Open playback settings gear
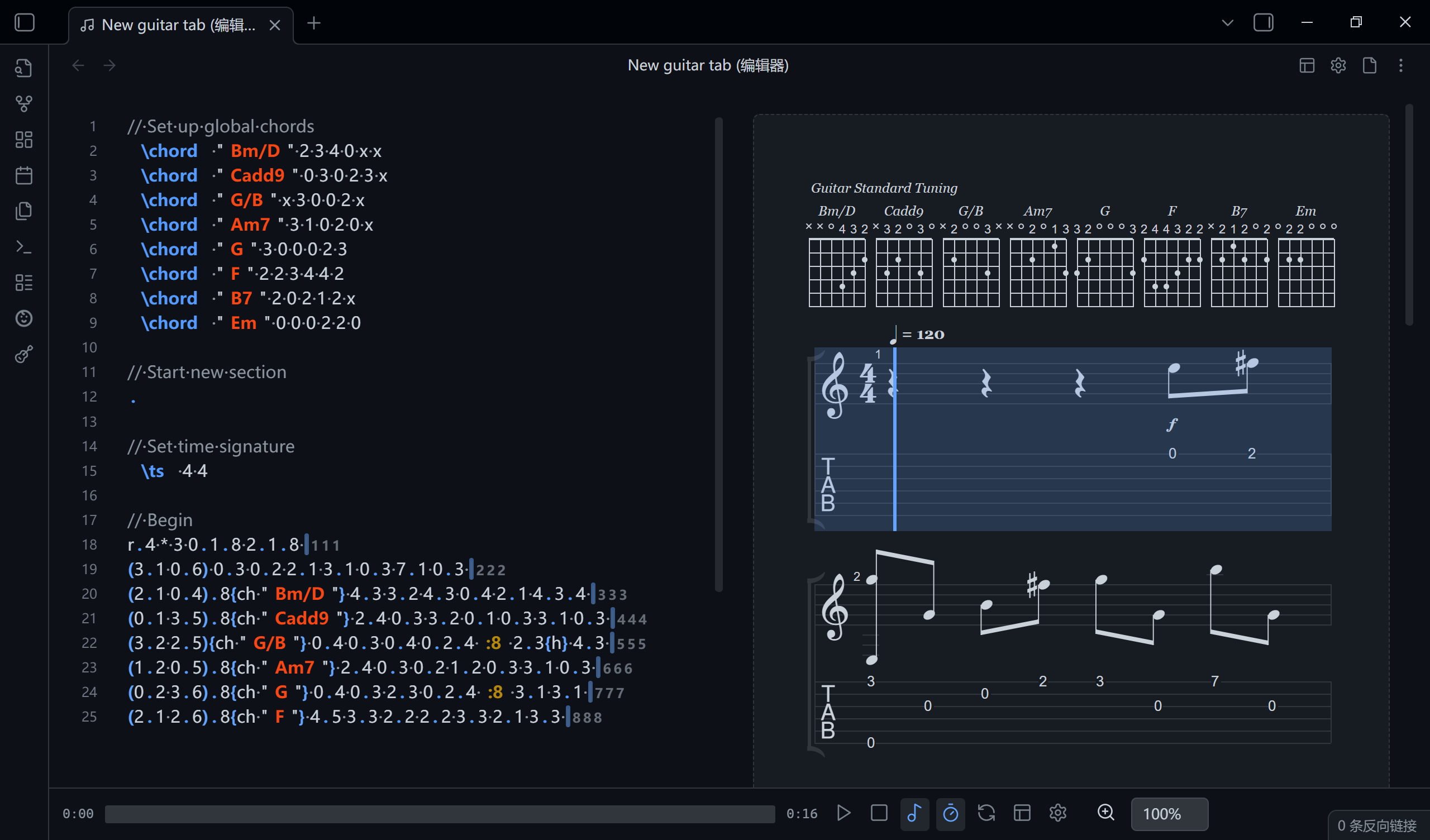This screenshot has width=1430, height=840. click(1058, 813)
